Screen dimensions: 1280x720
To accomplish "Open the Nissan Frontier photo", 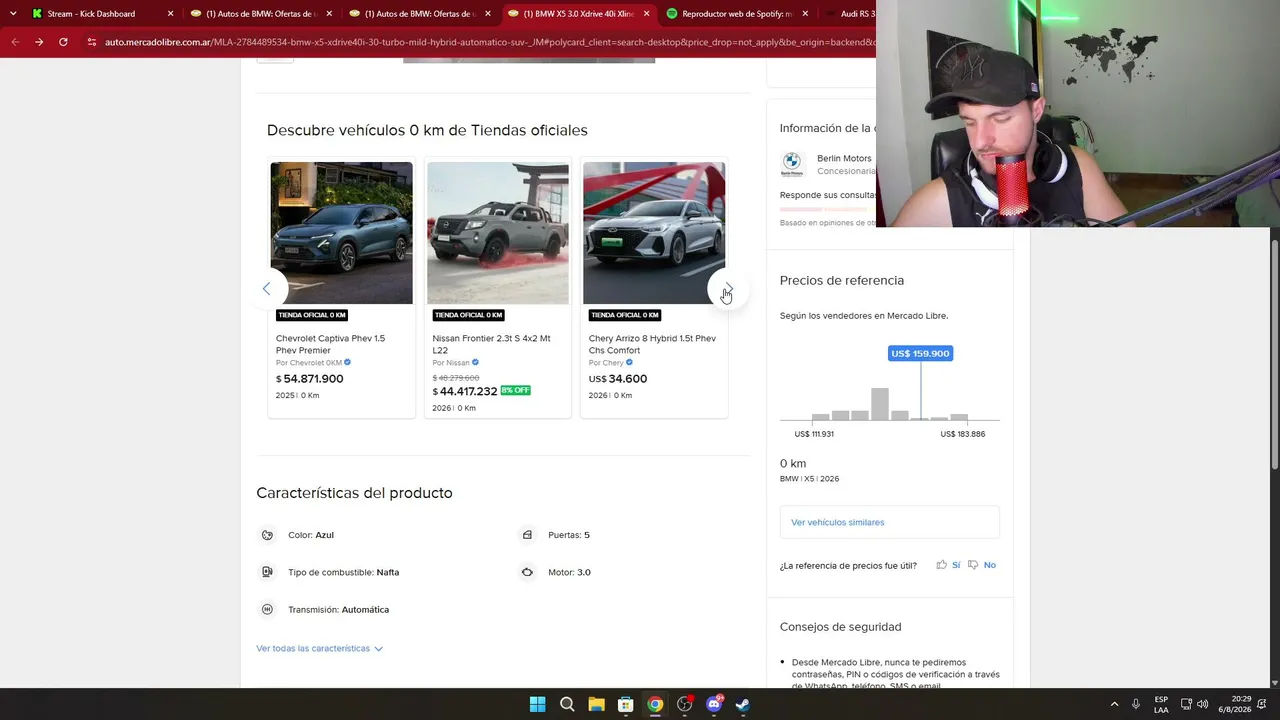I will click(x=498, y=233).
